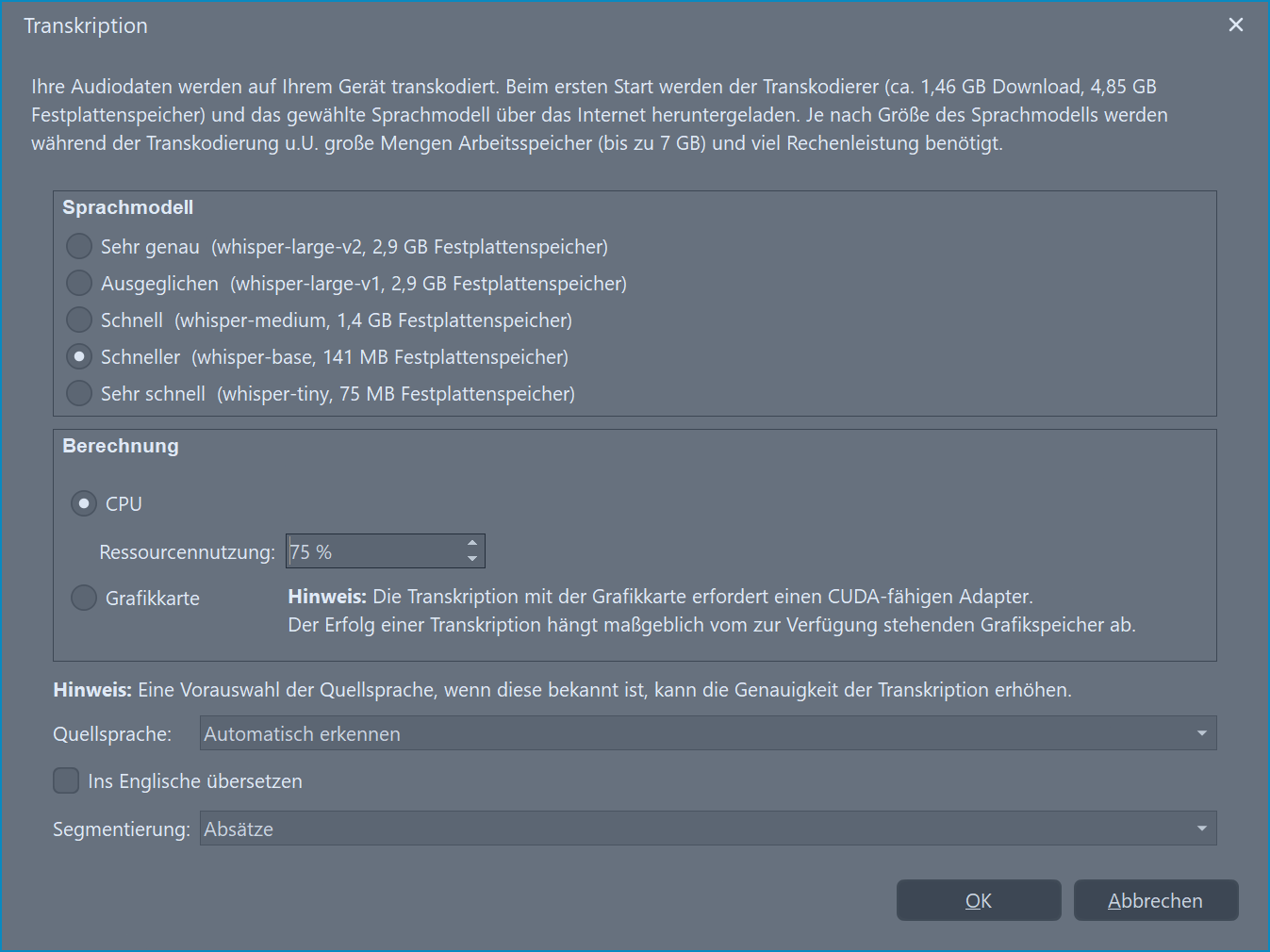This screenshot has height=952, width=1270.
Task: Click into the Ressourcennutzung percentage field
Action: [x=372, y=552]
